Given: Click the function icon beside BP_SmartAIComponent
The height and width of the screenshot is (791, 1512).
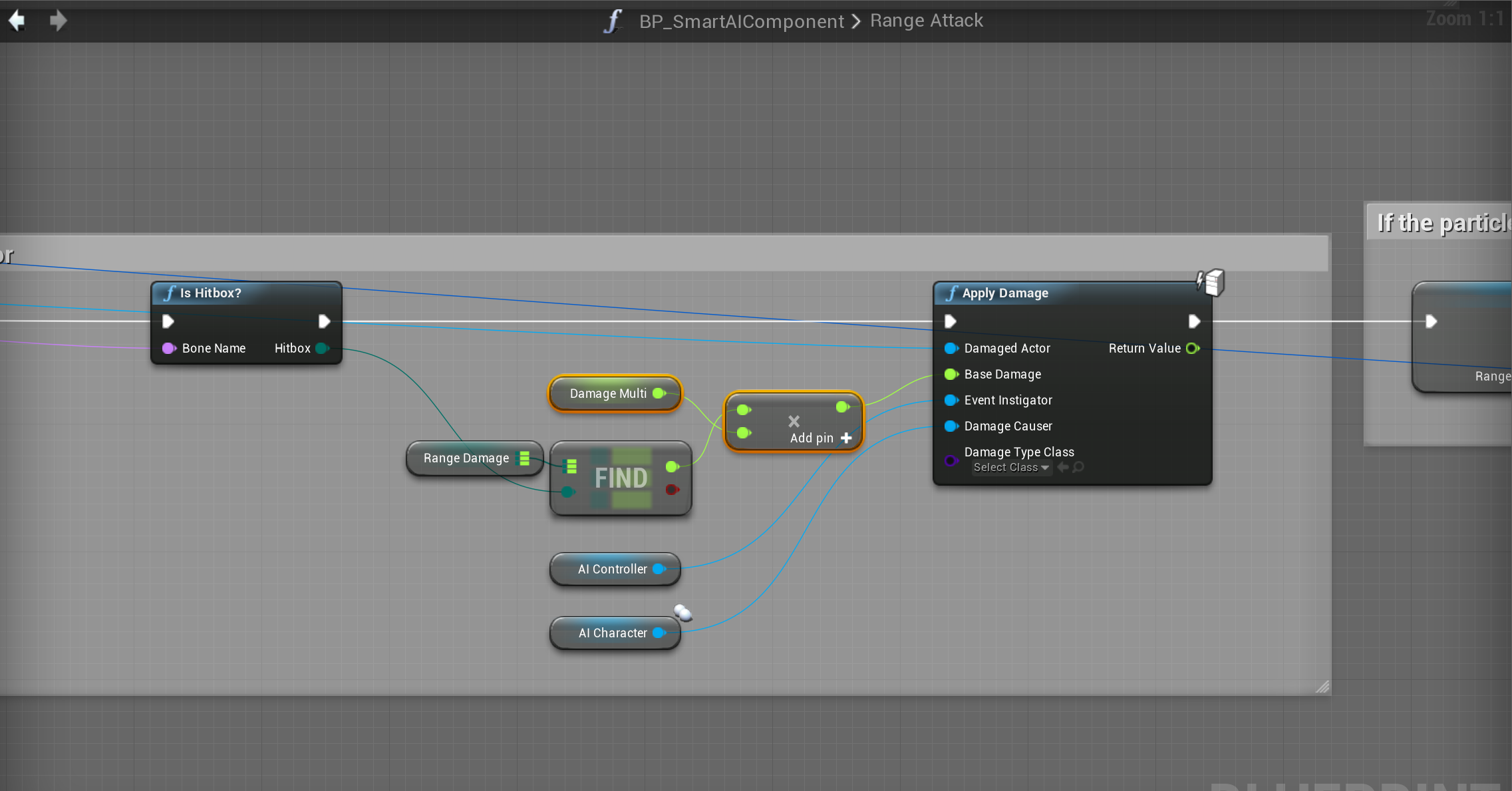Looking at the screenshot, I should [613, 21].
